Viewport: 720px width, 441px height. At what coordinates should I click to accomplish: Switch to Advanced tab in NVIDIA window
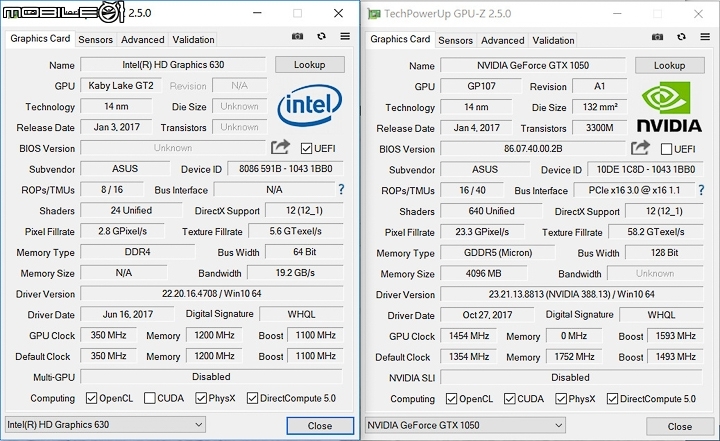(x=503, y=41)
